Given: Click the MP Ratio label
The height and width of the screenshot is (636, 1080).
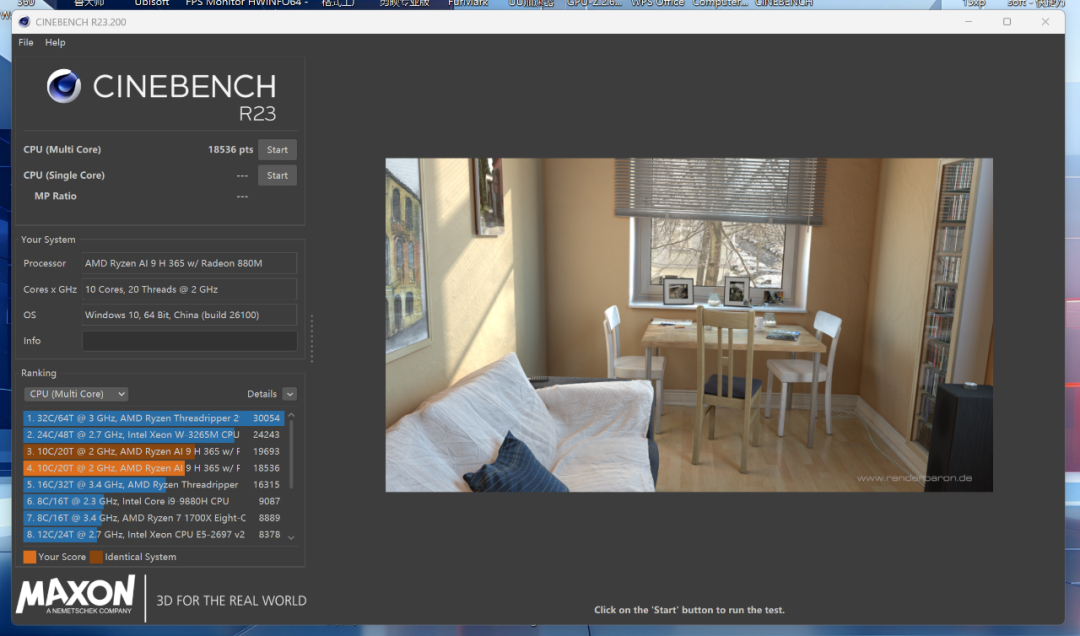Looking at the screenshot, I should point(55,196).
